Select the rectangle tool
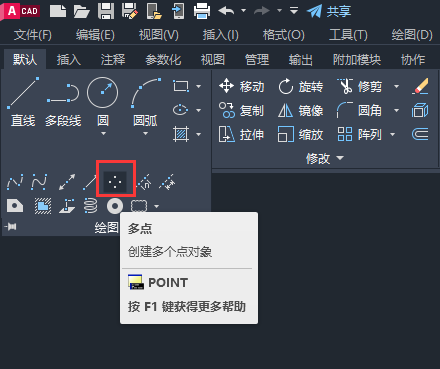The height and width of the screenshot is (369, 440). (181, 86)
